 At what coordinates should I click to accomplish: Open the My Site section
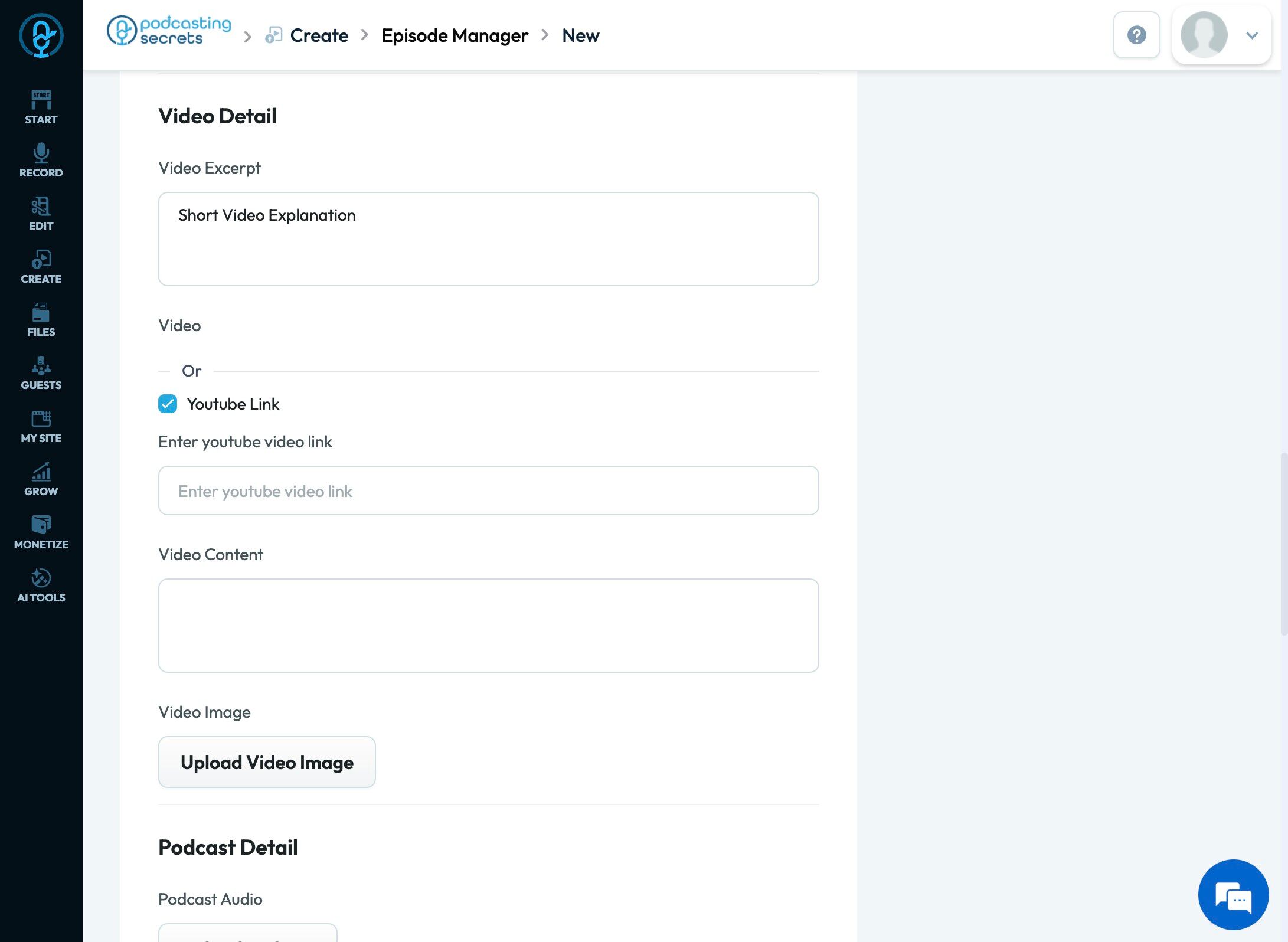tap(41, 426)
